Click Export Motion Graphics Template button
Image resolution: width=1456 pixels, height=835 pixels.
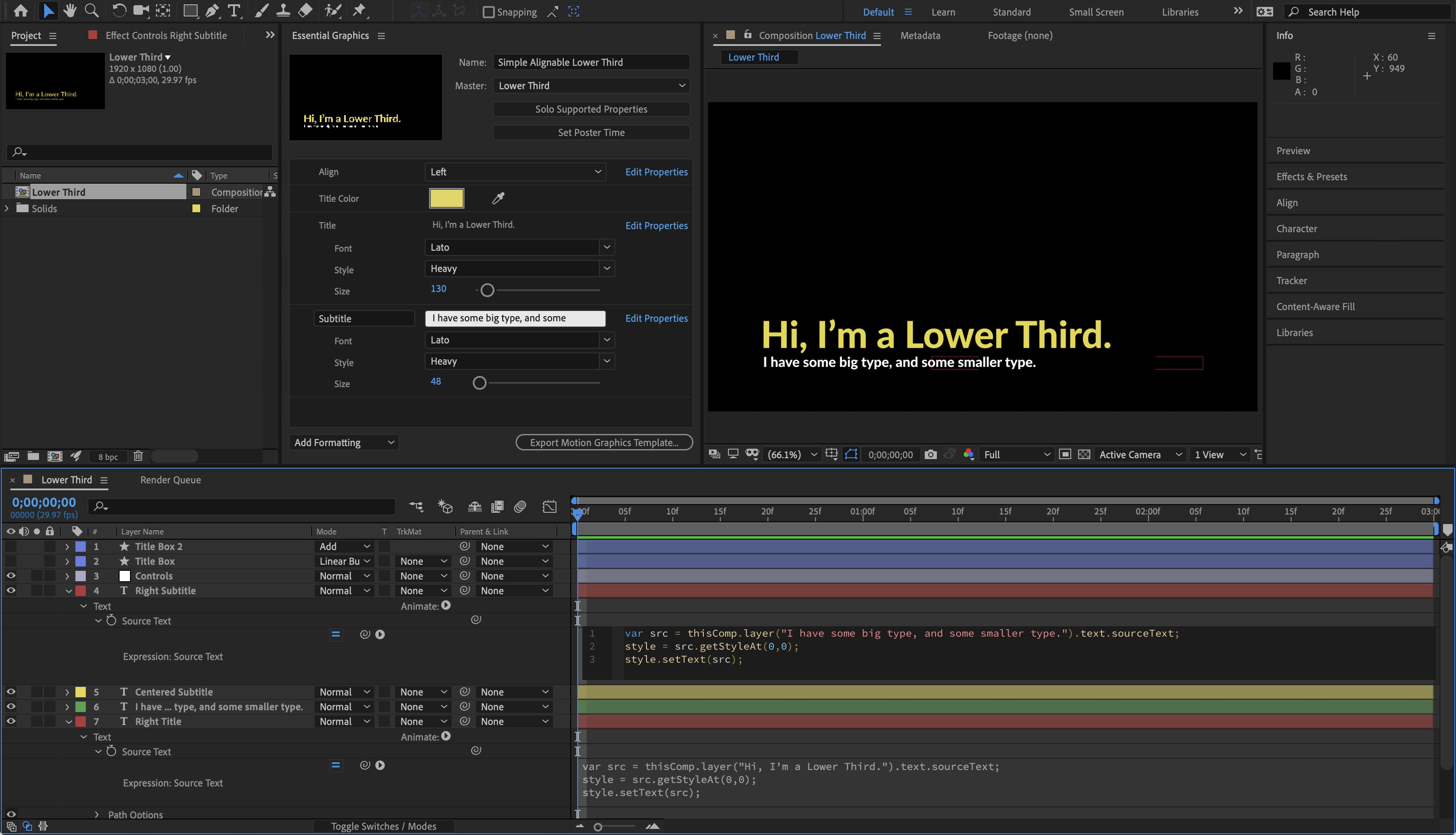click(x=604, y=442)
